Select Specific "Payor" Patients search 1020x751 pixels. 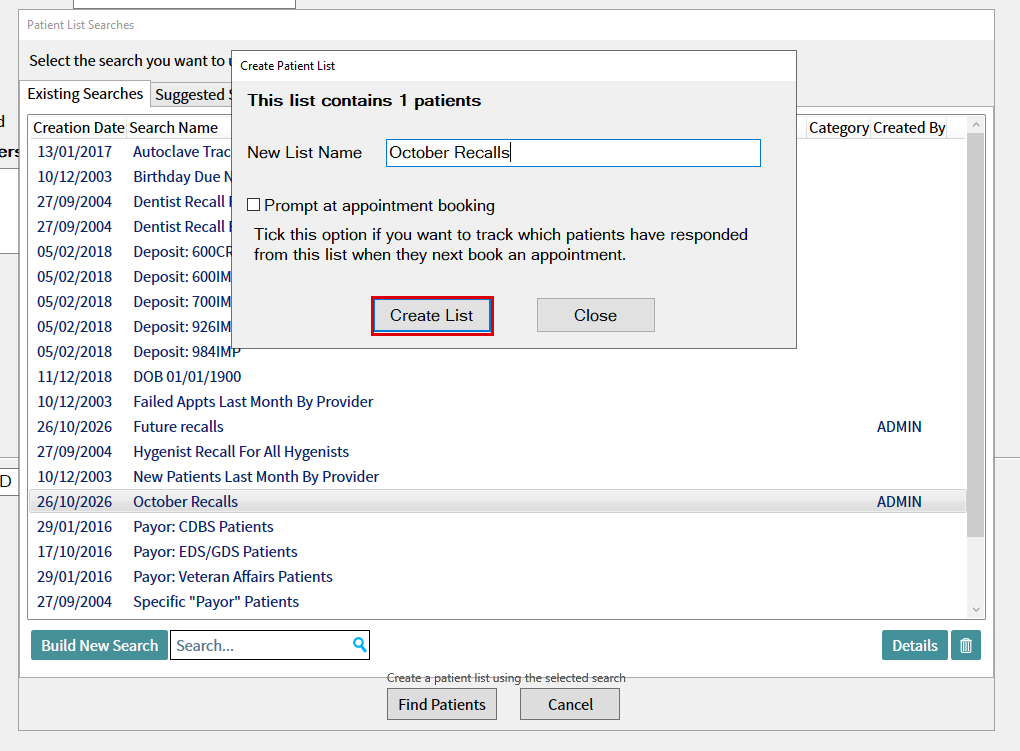pos(498,602)
